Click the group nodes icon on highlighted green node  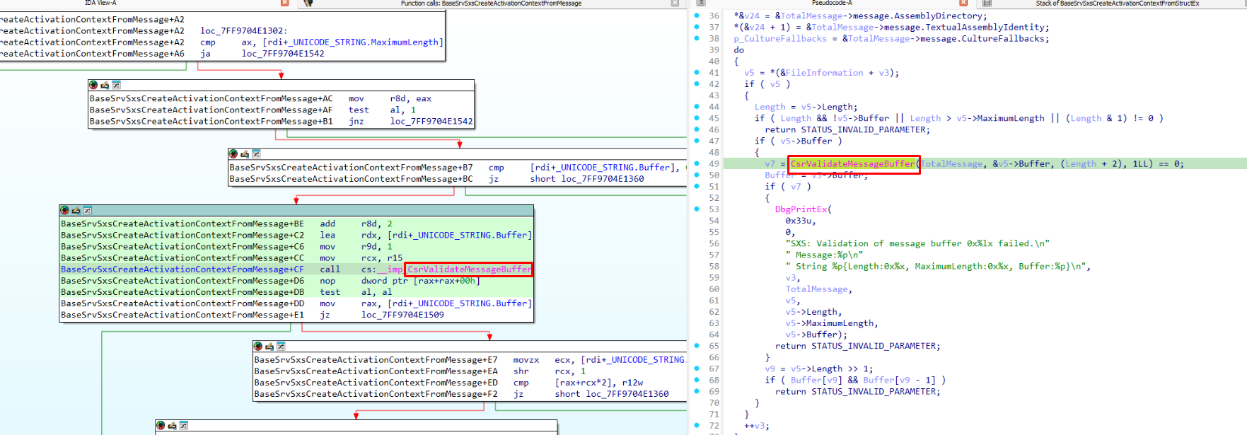(85, 209)
